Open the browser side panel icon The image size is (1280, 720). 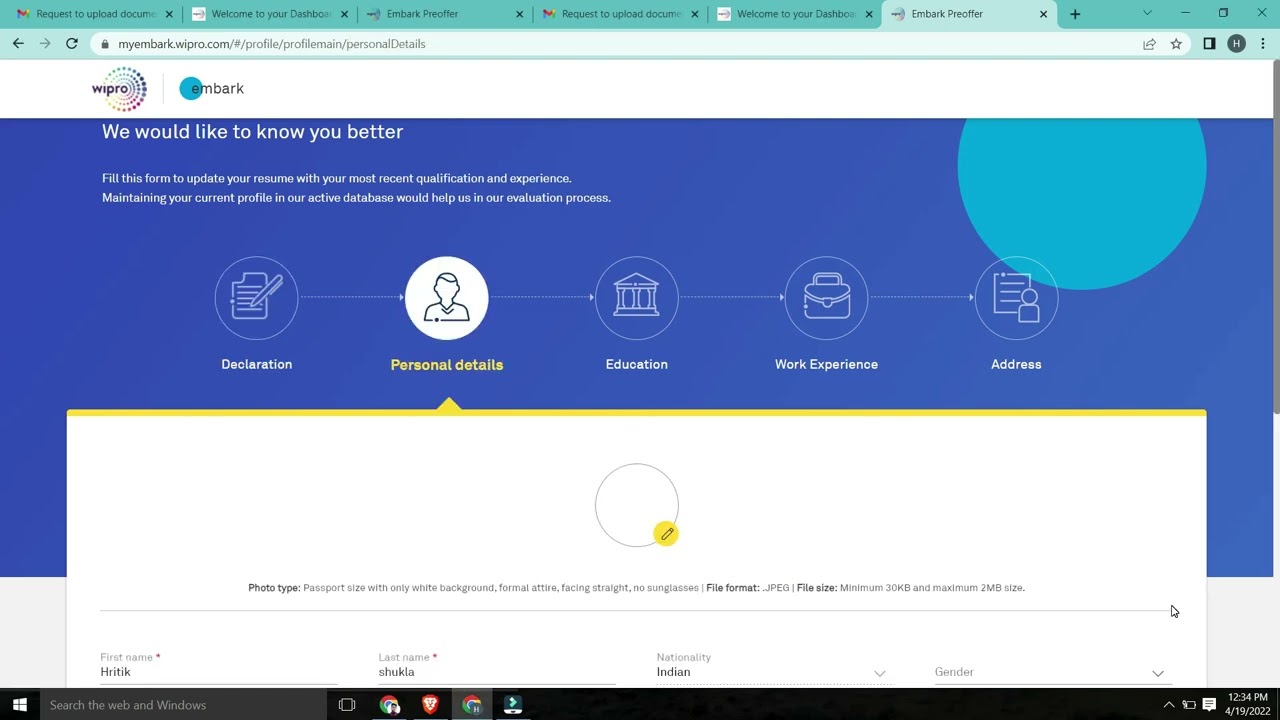[x=1209, y=44]
